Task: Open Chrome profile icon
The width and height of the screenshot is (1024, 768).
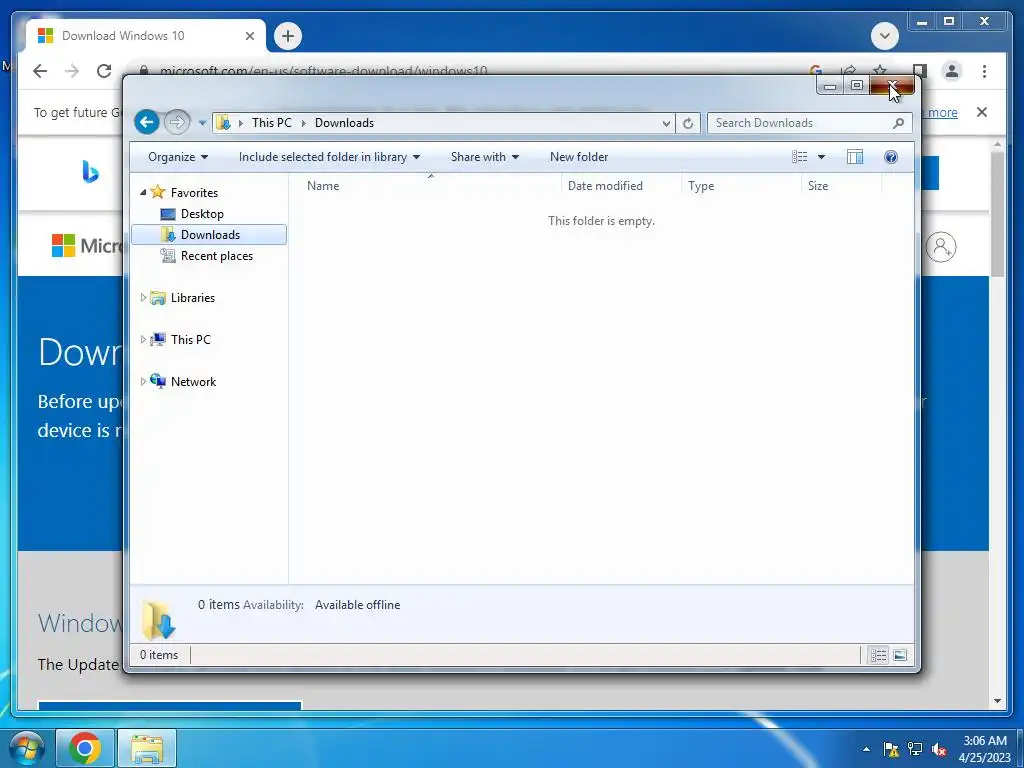Action: click(x=952, y=71)
